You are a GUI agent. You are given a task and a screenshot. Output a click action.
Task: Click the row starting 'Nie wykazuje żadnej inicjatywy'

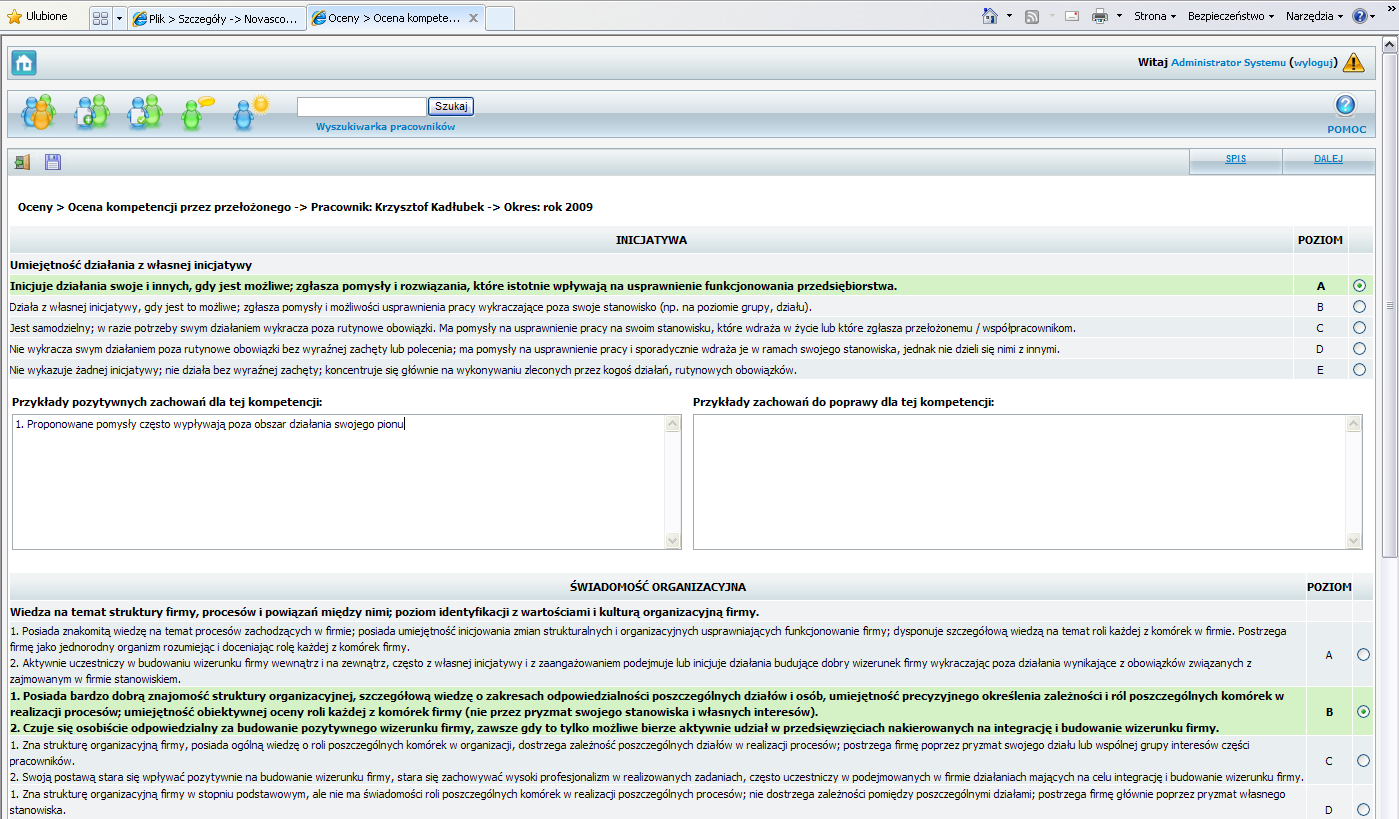(x=650, y=370)
